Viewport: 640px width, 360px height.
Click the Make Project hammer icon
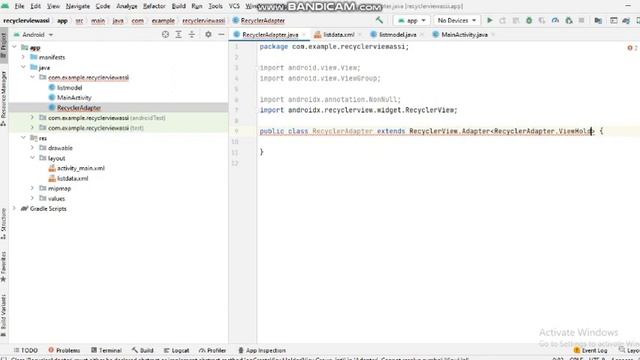pos(379,20)
